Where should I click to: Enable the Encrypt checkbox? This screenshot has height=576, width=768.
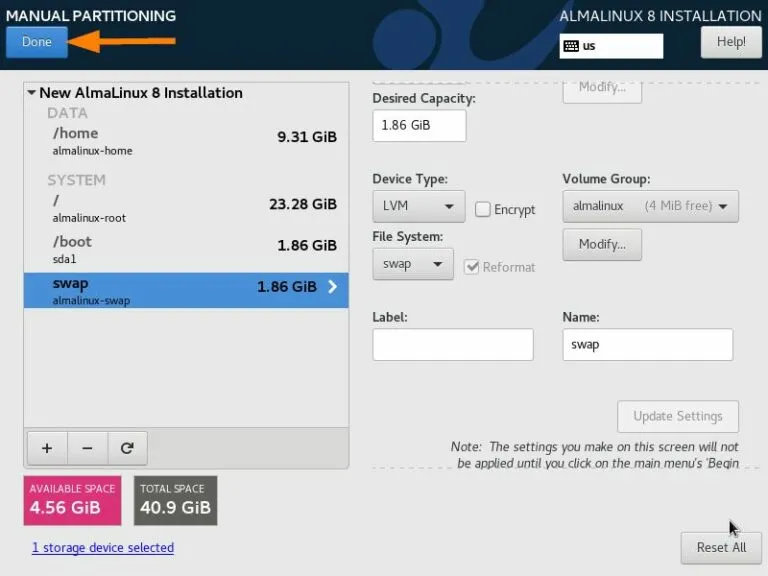(482, 210)
